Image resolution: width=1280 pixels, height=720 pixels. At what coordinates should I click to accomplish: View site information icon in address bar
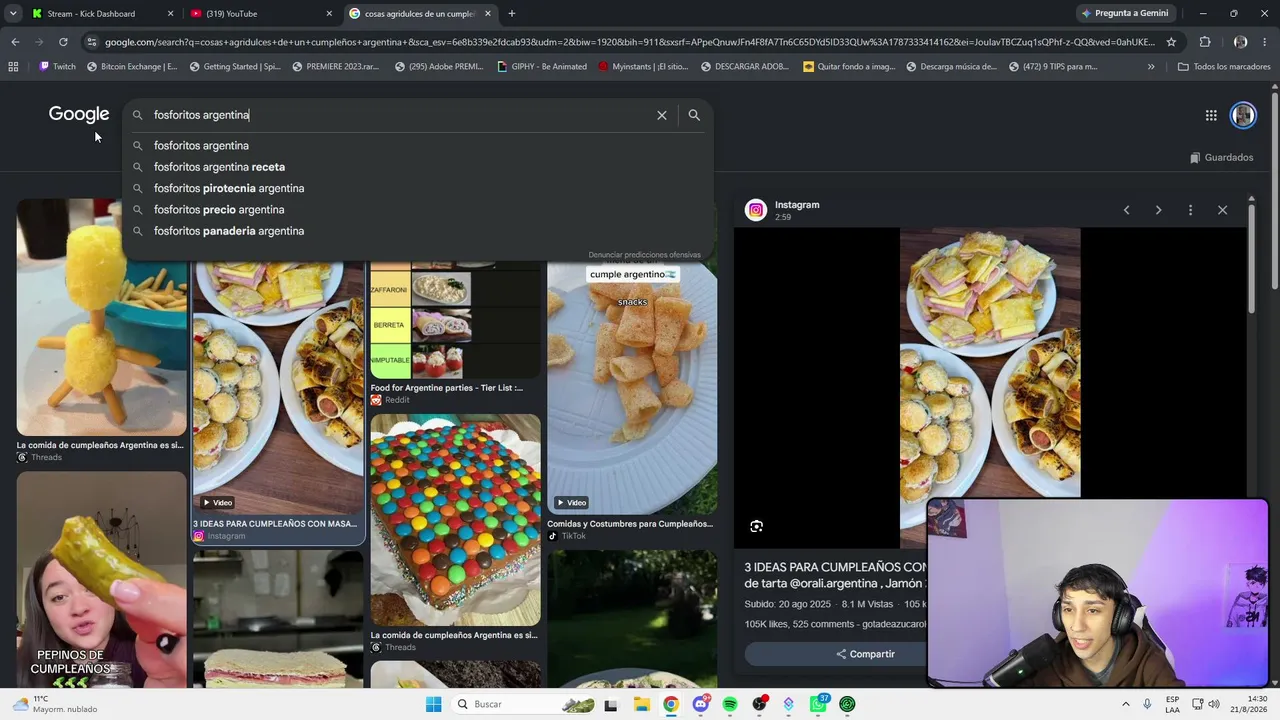coord(92,42)
